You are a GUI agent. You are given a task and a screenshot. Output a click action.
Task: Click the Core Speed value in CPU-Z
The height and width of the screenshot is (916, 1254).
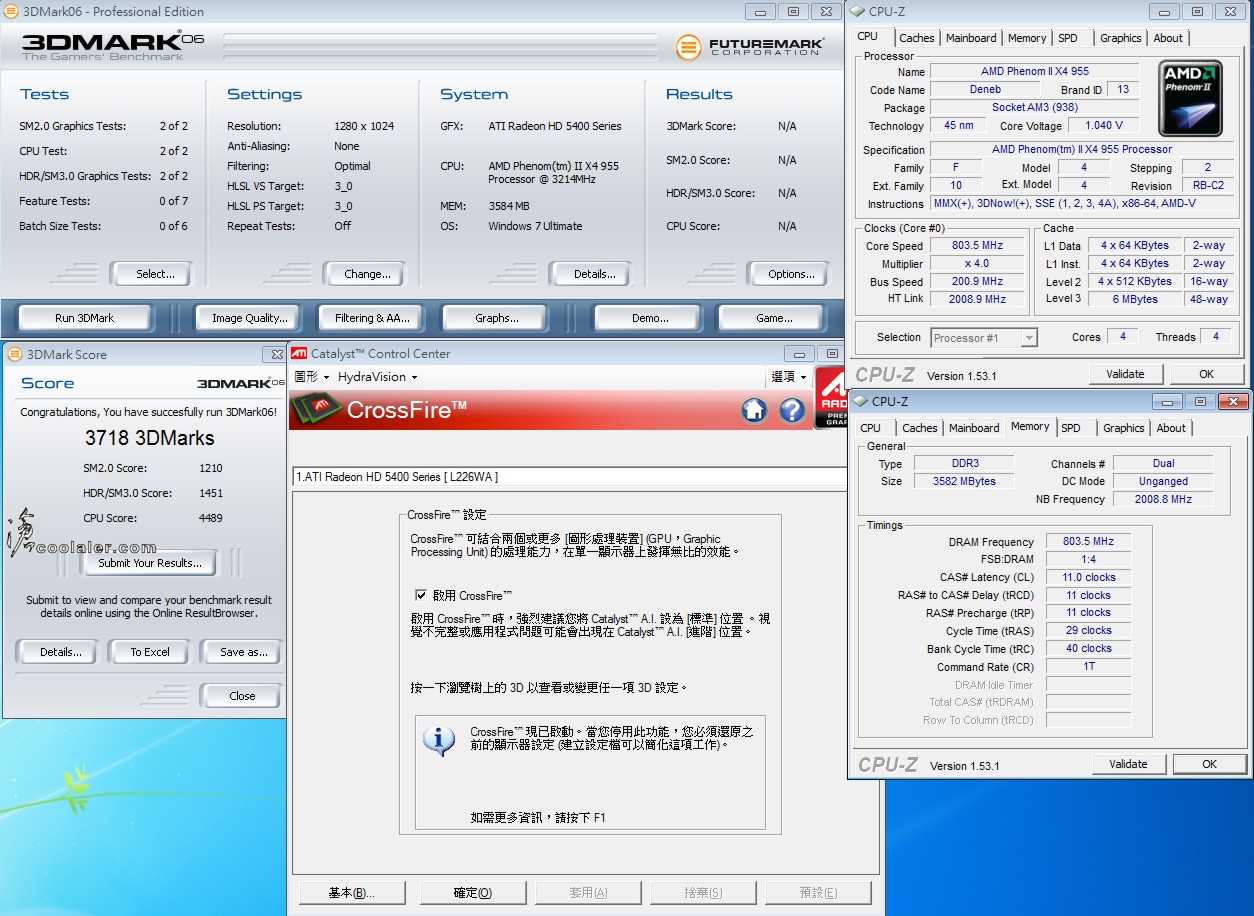pyautogui.click(x=977, y=246)
